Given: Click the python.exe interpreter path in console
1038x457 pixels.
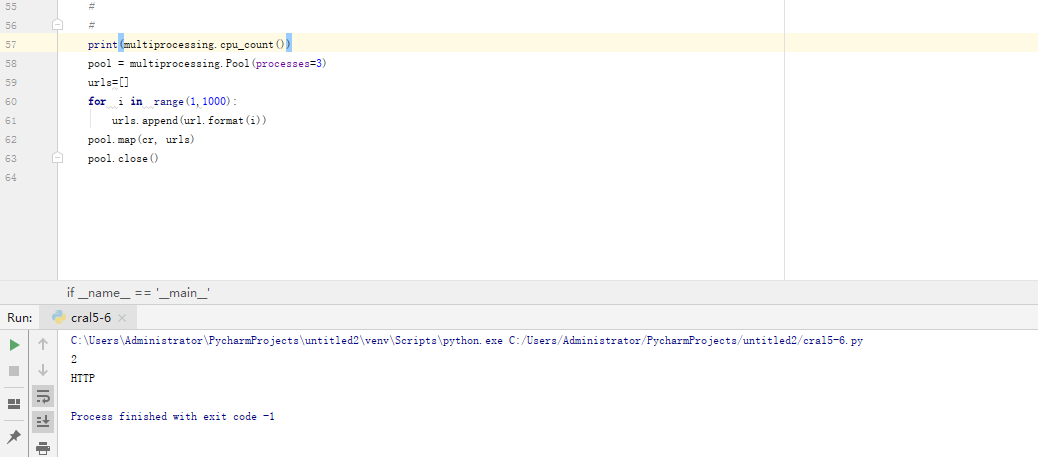Looking at the screenshot, I should pos(287,340).
